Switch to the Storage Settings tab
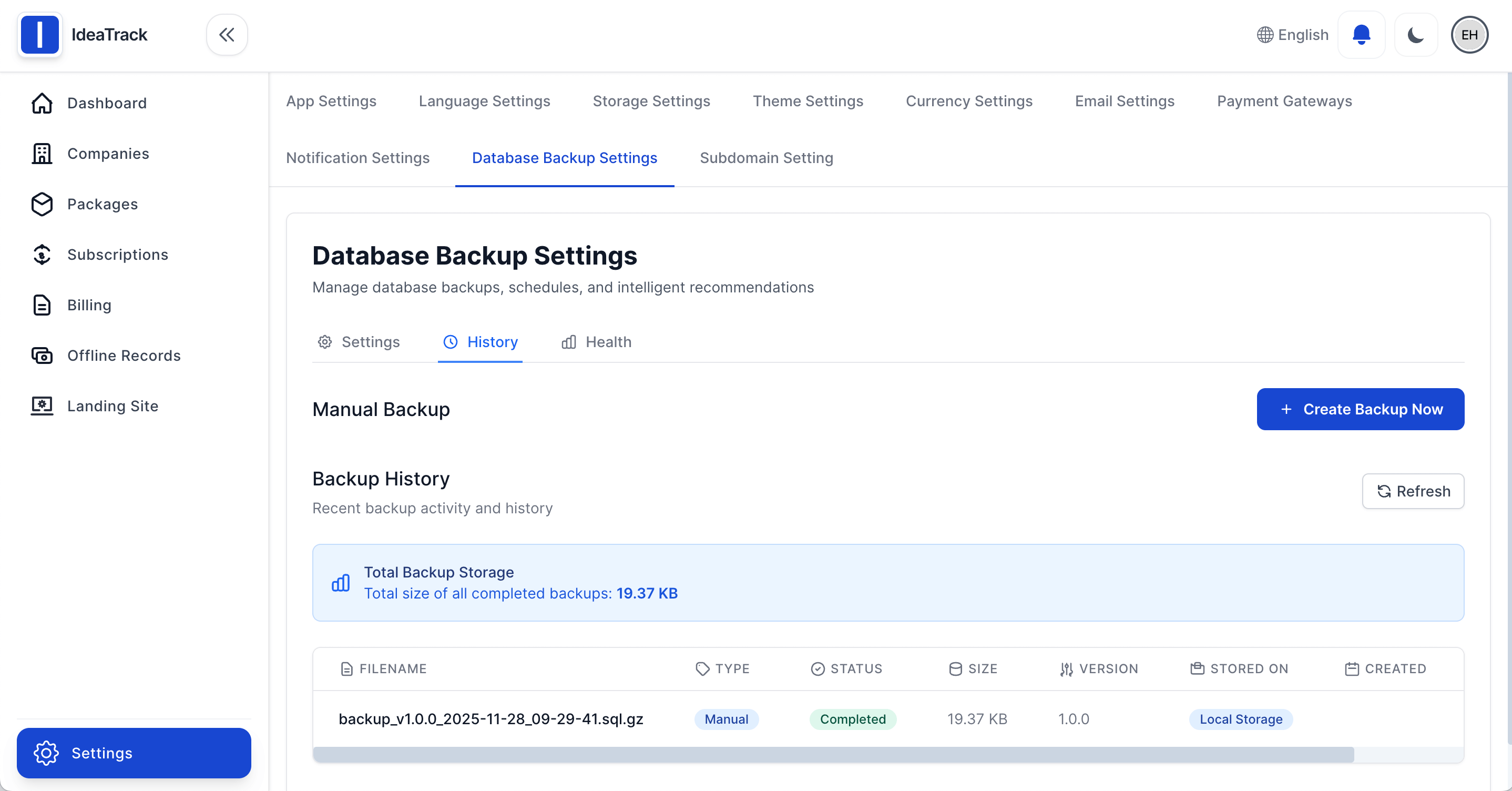The width and height of the screenshot is (1512, 791). pyautogui.click(x=651, y=101)
